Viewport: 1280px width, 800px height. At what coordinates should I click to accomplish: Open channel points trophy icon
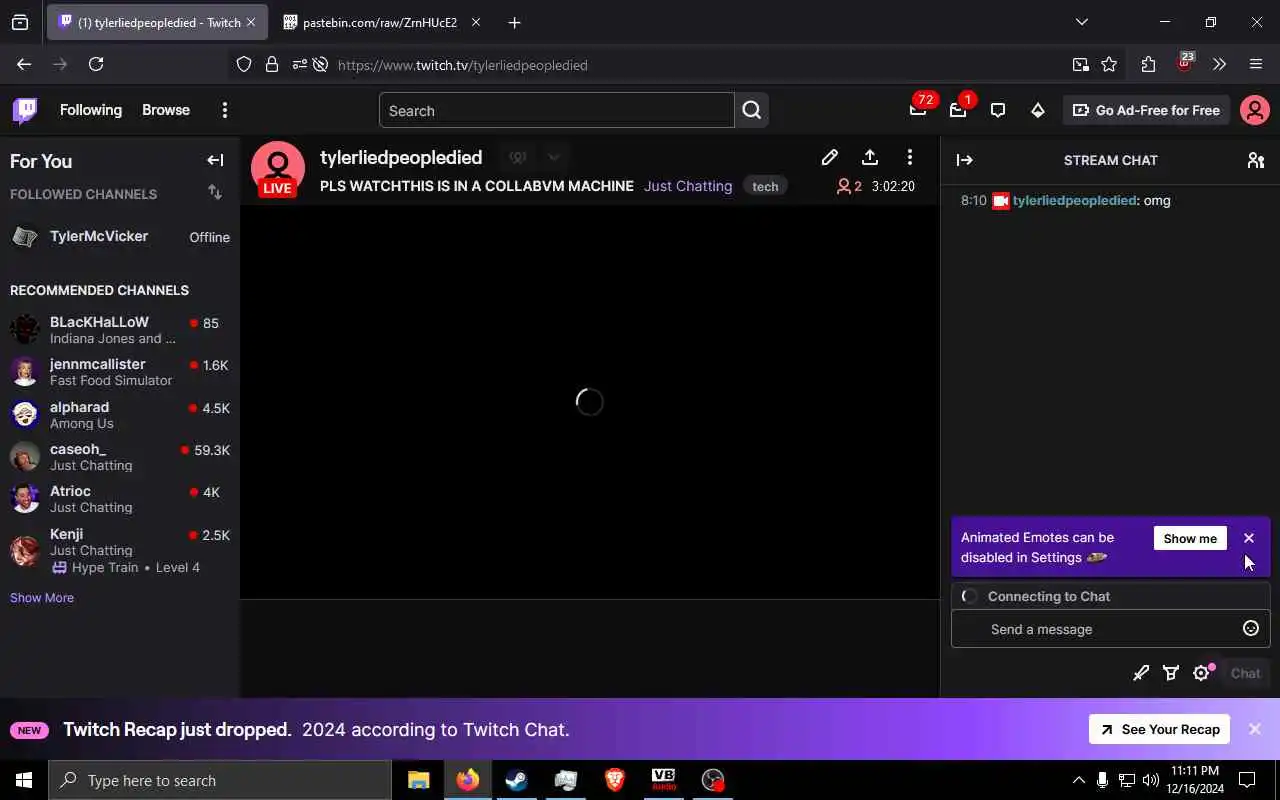pyautogui.click(x=1171, y=673)
